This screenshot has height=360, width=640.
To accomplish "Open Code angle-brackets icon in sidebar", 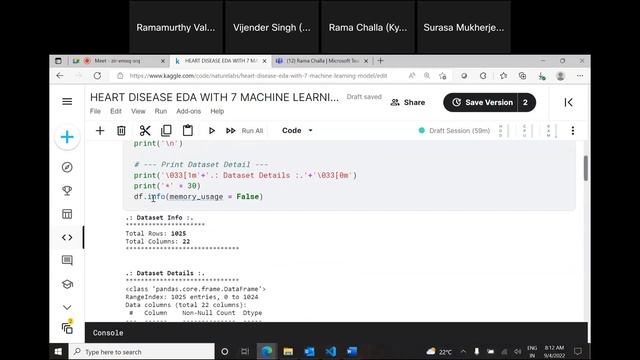I will [x=67, y=238].
